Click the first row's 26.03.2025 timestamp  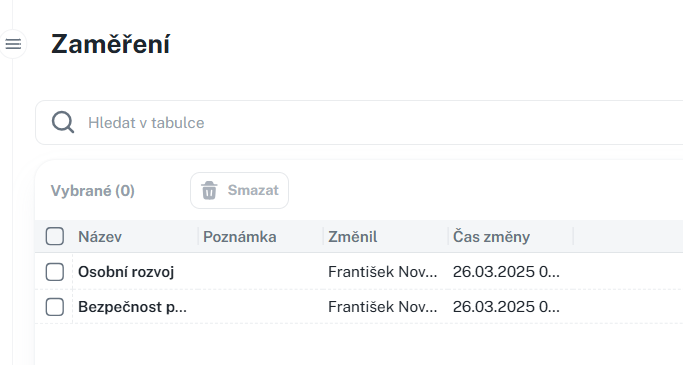click(x=506, y=272)
